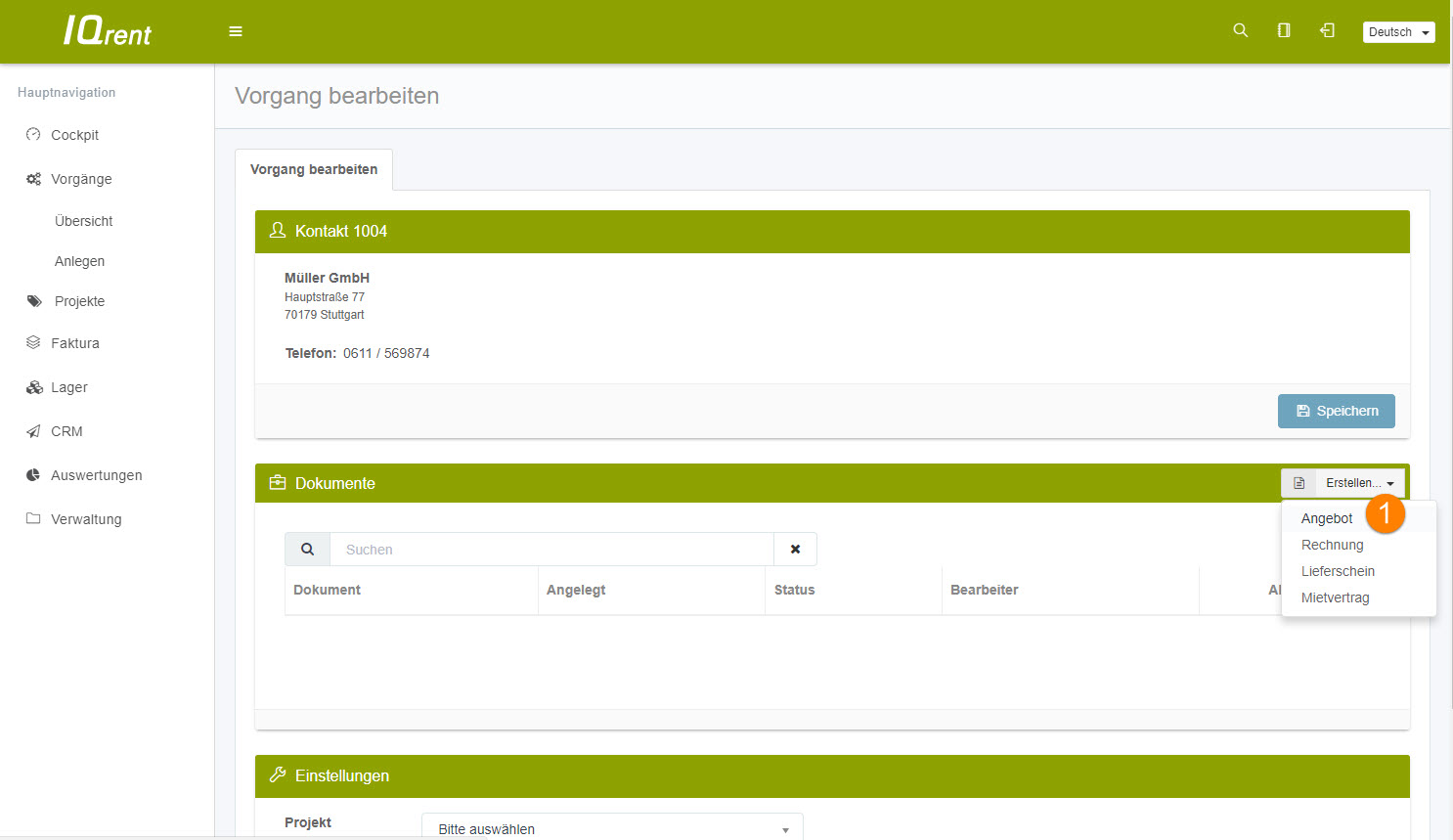This screenshot has width=1453, height=840.
Task: Select Angebot from the create menu
Action: click(1327, 518)
